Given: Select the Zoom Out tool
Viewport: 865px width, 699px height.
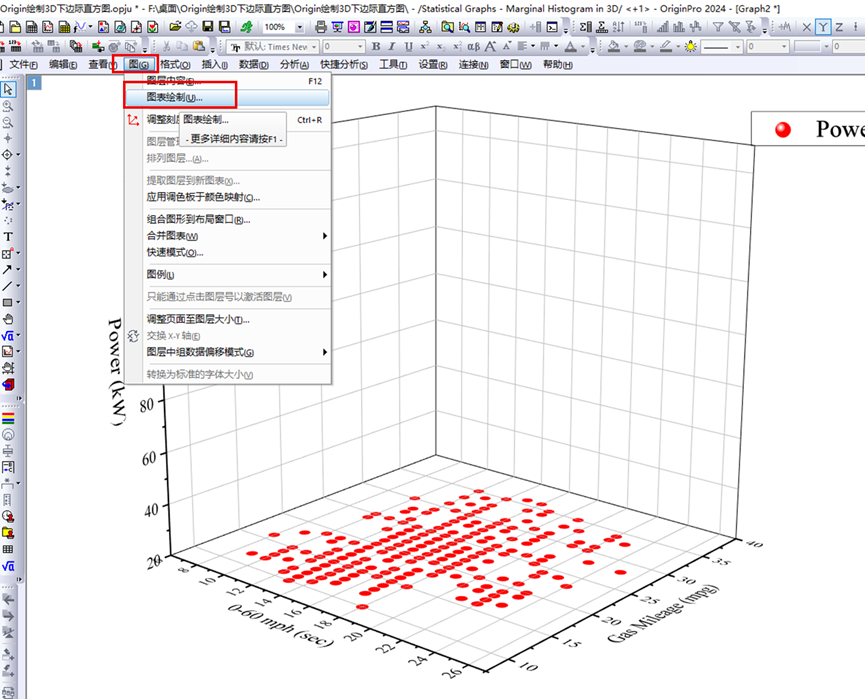Looking at the screenshot, I should point(8,122).
